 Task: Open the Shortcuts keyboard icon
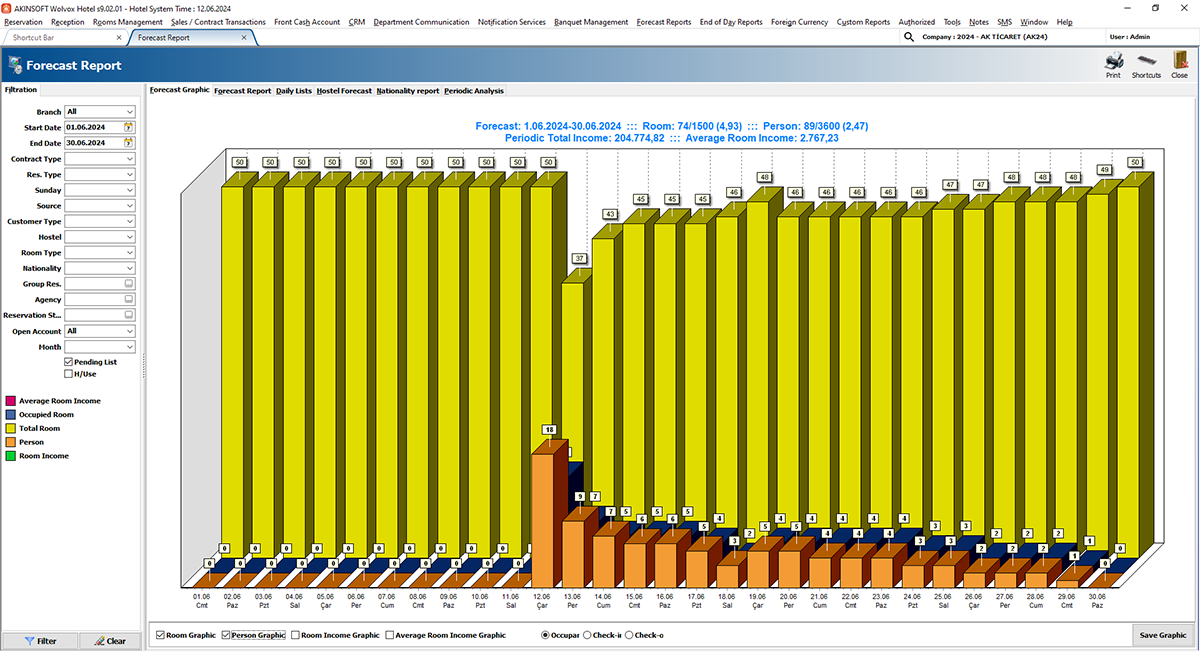point(1146,61)
